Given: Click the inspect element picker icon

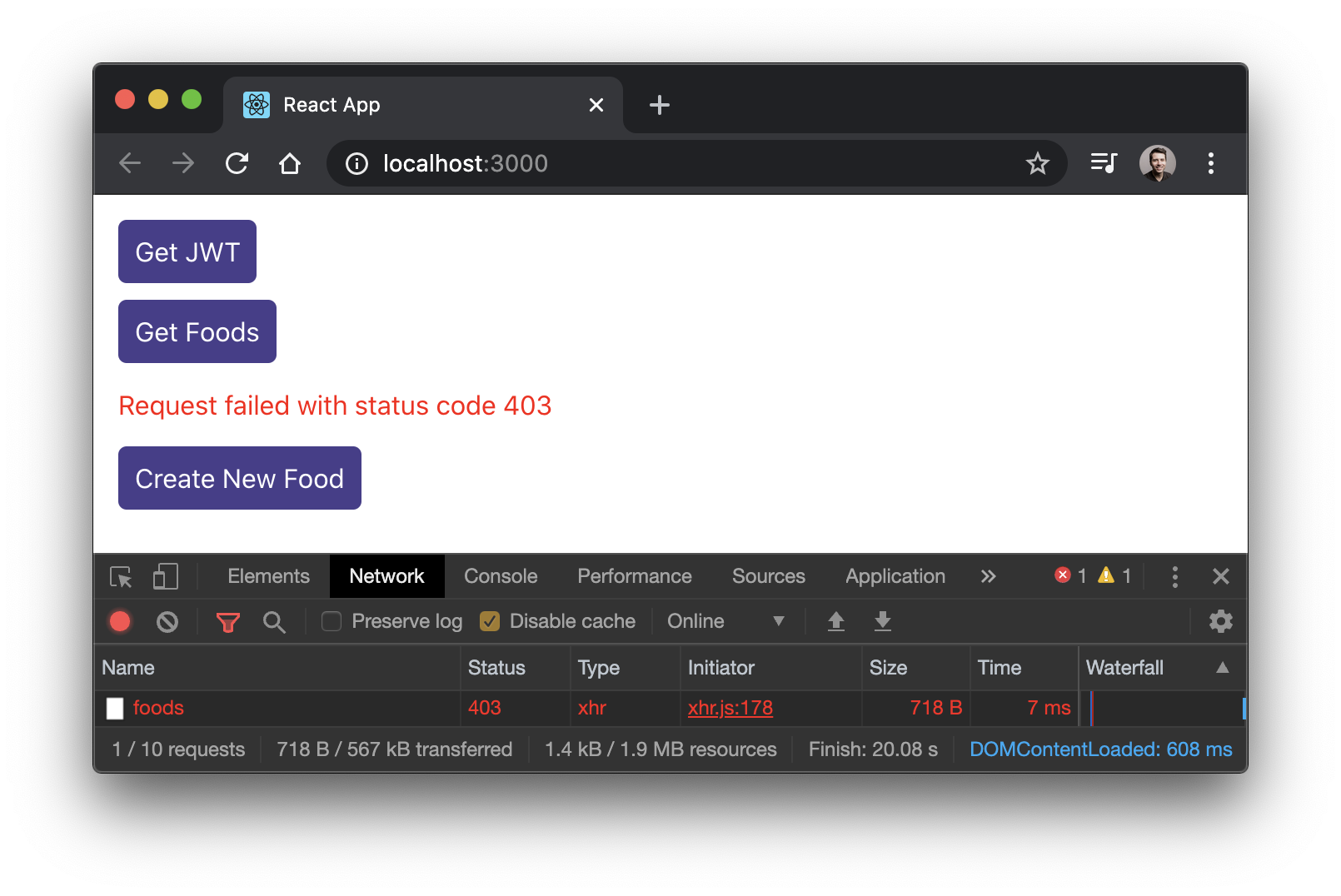Looking at the screenshot, I should (x=121, y=577).
